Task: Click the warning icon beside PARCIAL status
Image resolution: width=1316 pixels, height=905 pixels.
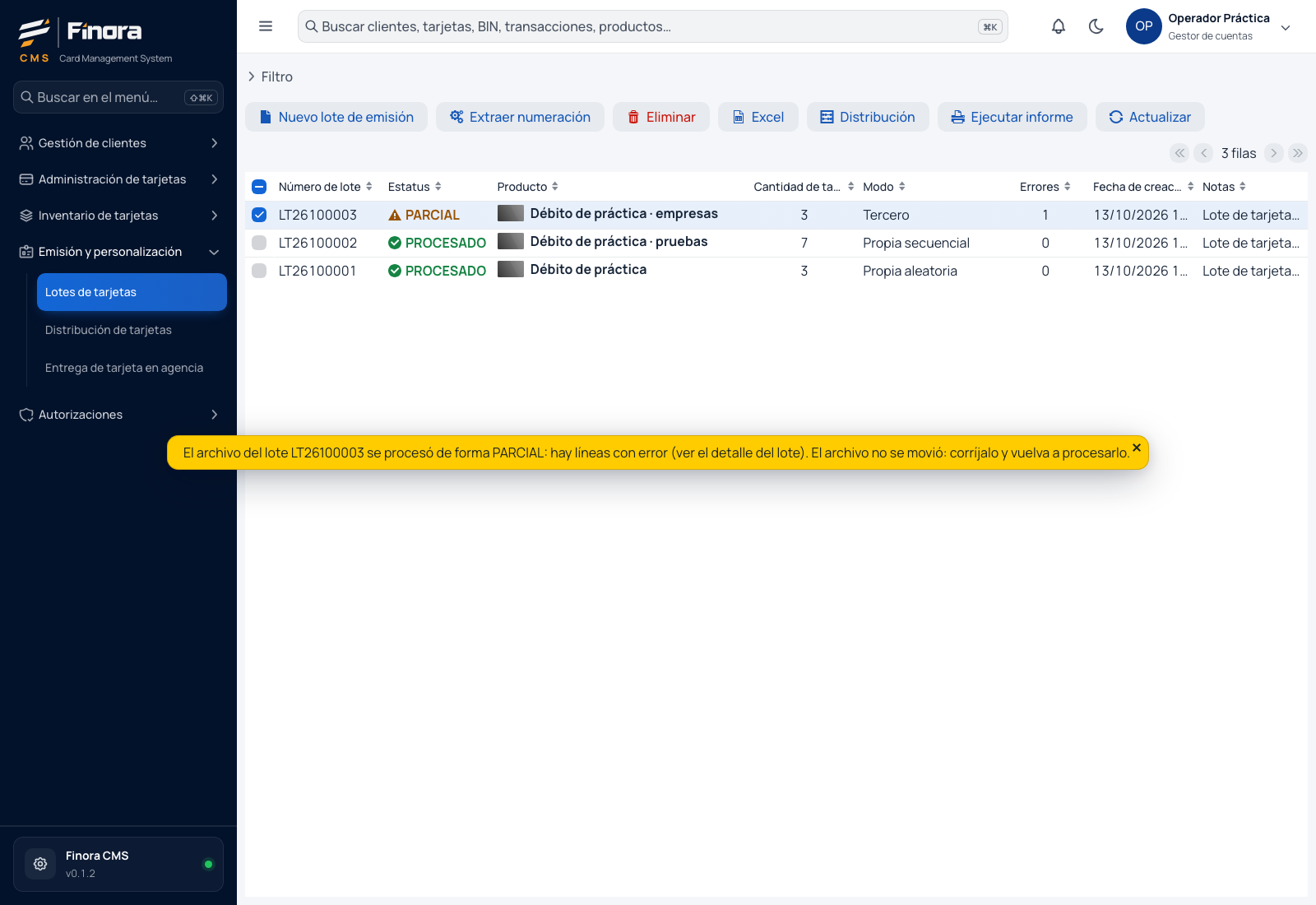Action: pos(395,215)
